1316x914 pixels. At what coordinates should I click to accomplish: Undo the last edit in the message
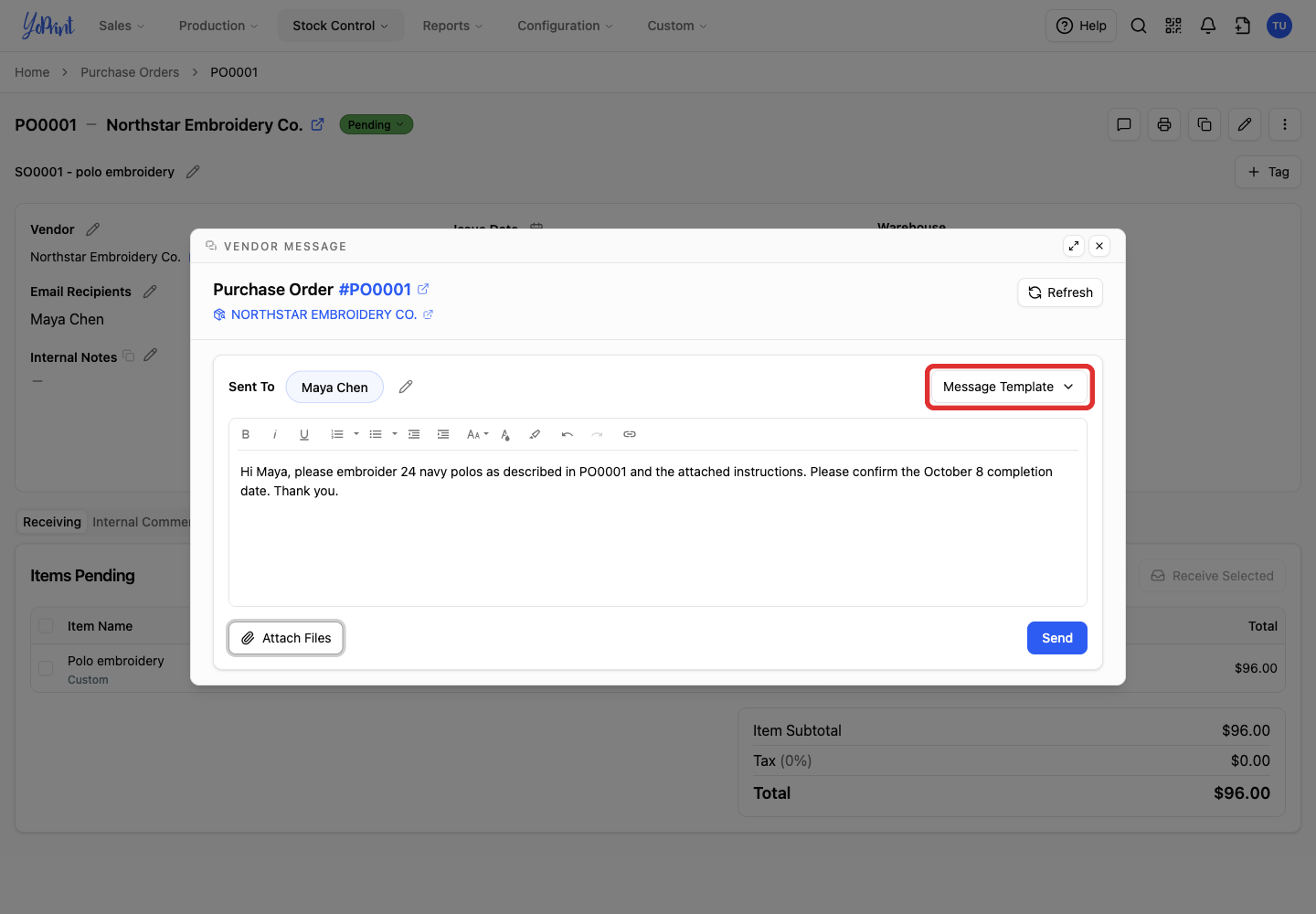tap(568, 434)
